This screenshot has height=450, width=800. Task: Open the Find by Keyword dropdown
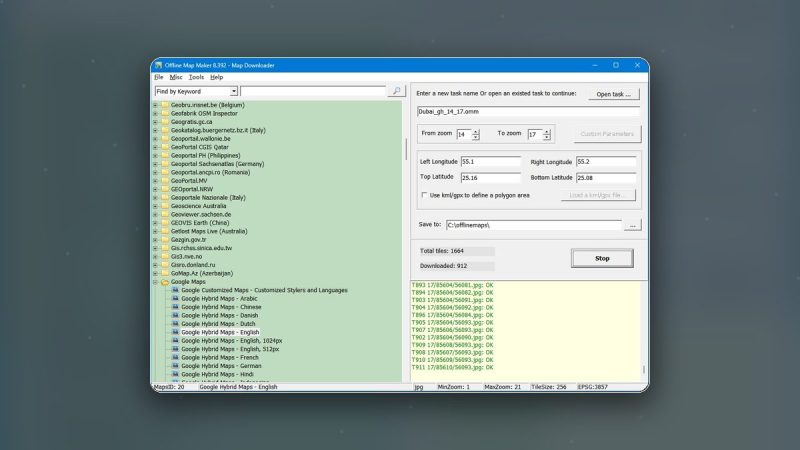coord(234,91)
